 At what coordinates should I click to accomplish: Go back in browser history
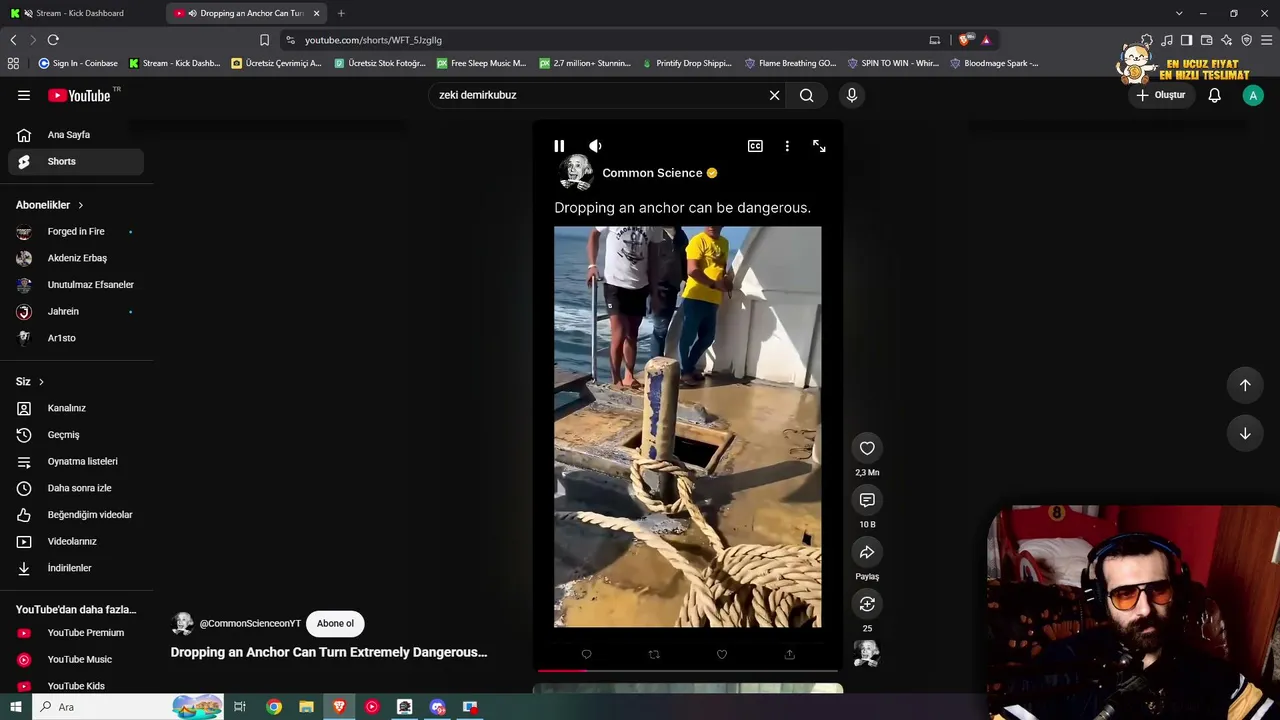[x=13, y=40]
